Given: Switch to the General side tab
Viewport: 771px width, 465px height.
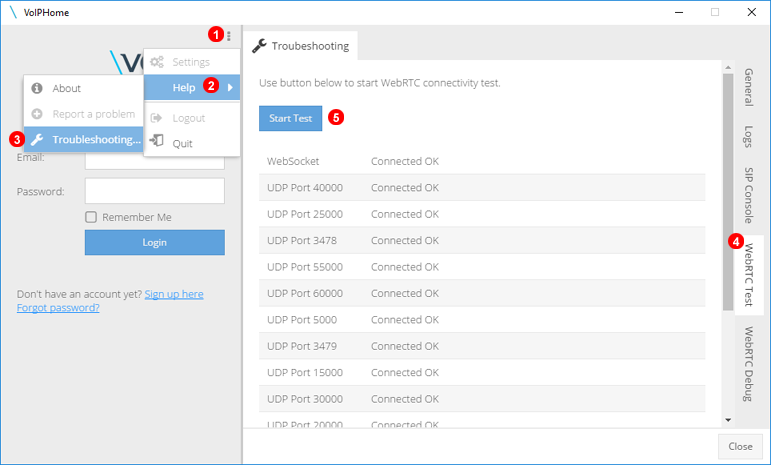Looking at the screenshot, I should click(x=749, y=87).
